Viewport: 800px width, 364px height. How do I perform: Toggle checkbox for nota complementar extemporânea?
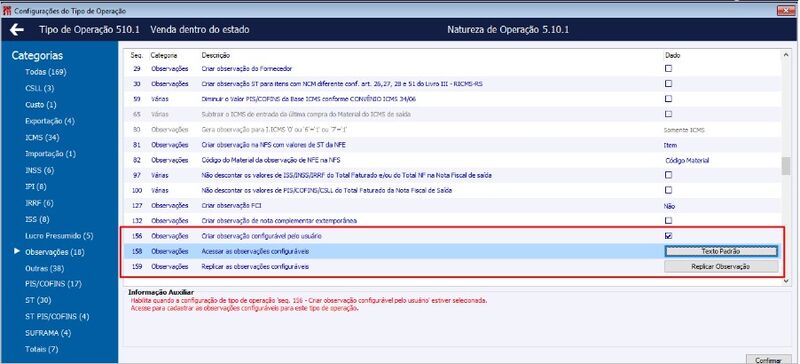point(668,221)
